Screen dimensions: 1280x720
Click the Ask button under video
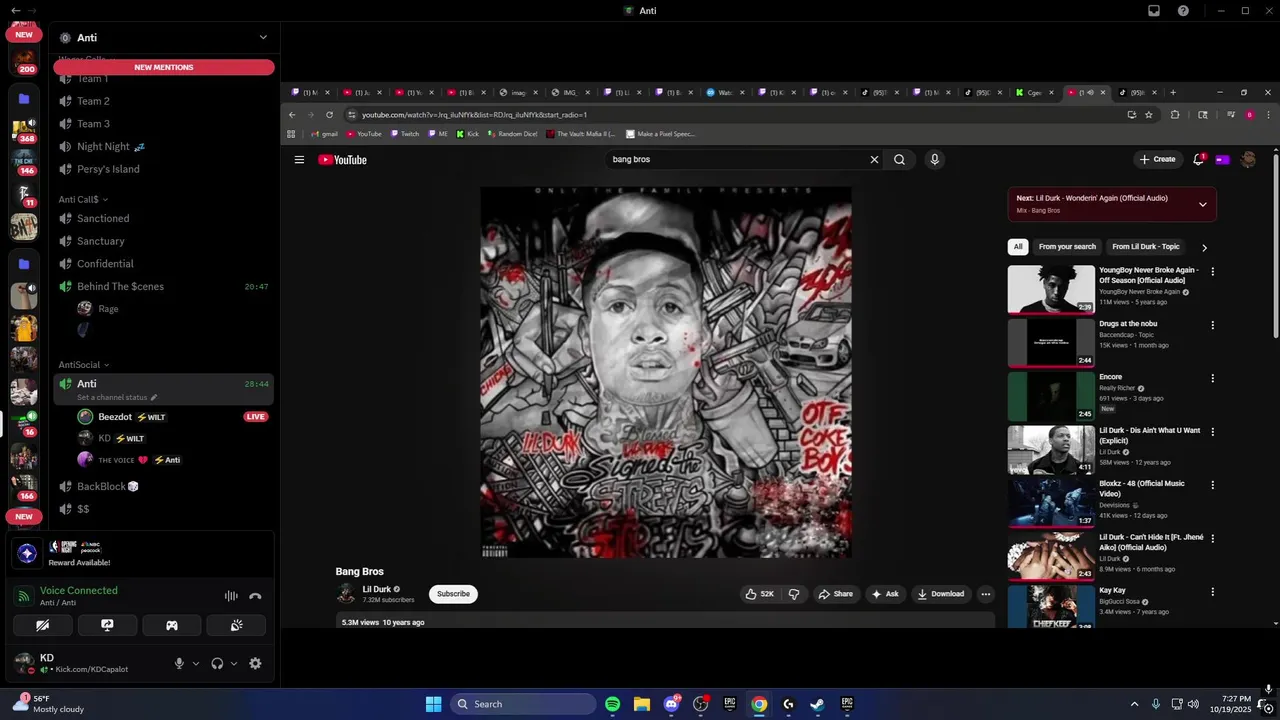[x=885, y=594]
